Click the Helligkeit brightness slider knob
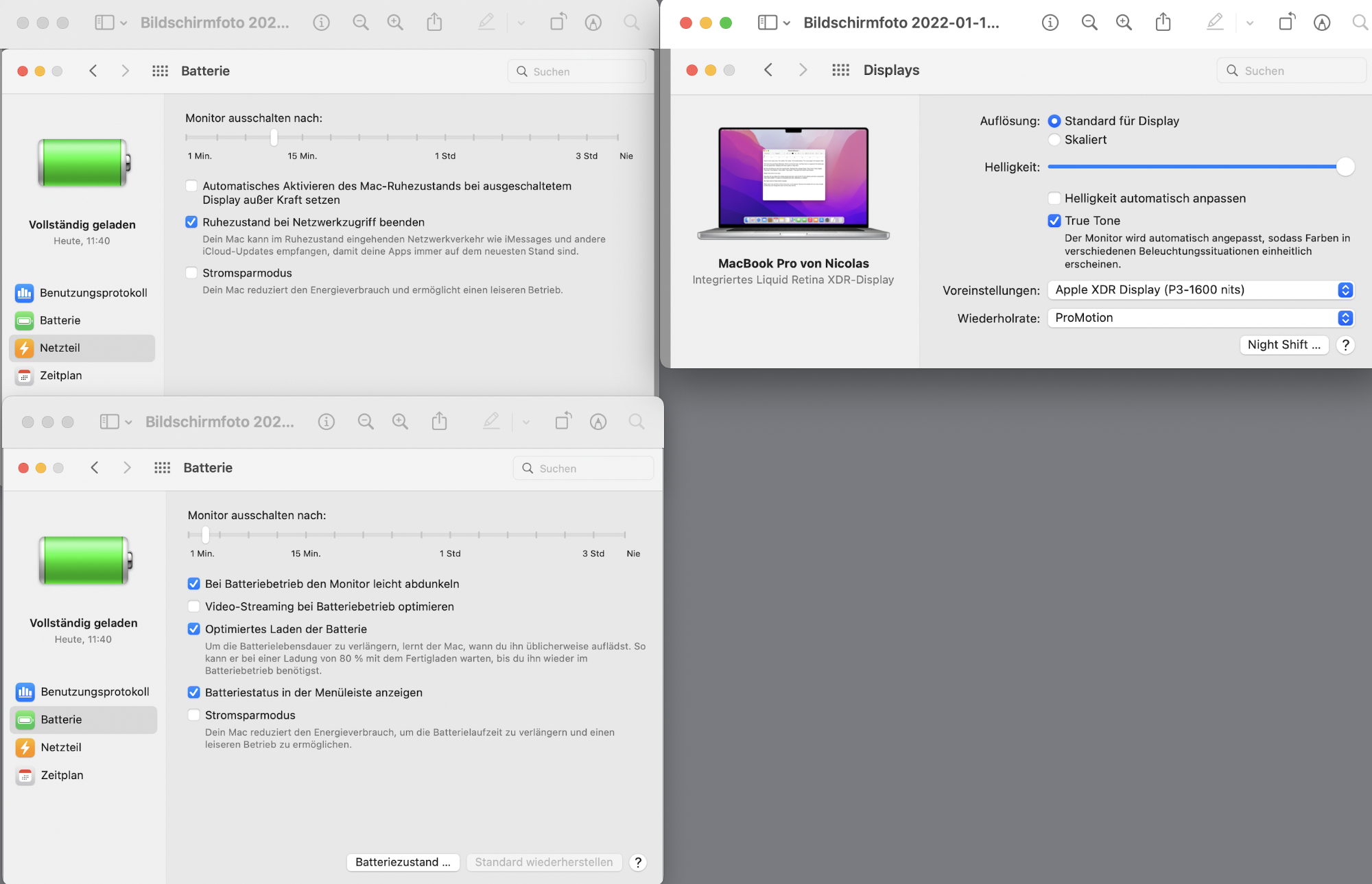 pos(1345,167)
